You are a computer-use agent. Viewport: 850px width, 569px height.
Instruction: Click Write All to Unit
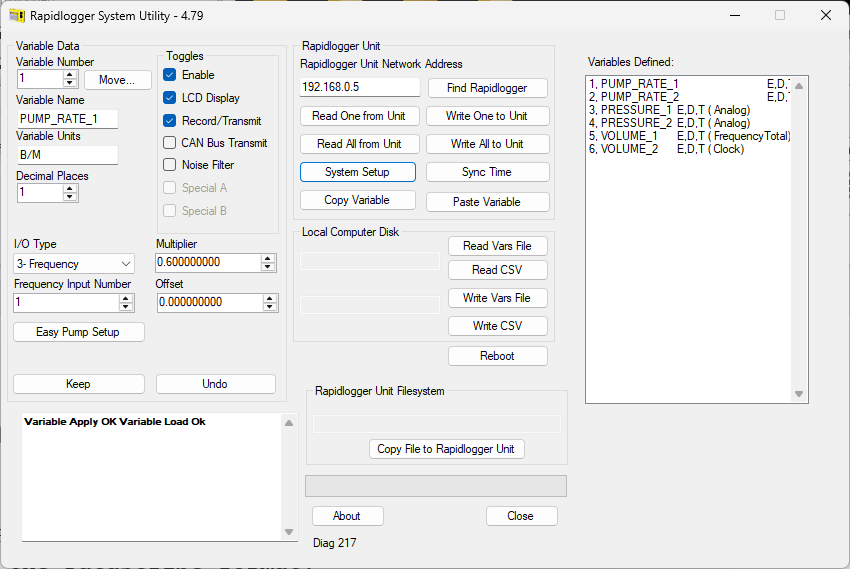tap(487, 144)
